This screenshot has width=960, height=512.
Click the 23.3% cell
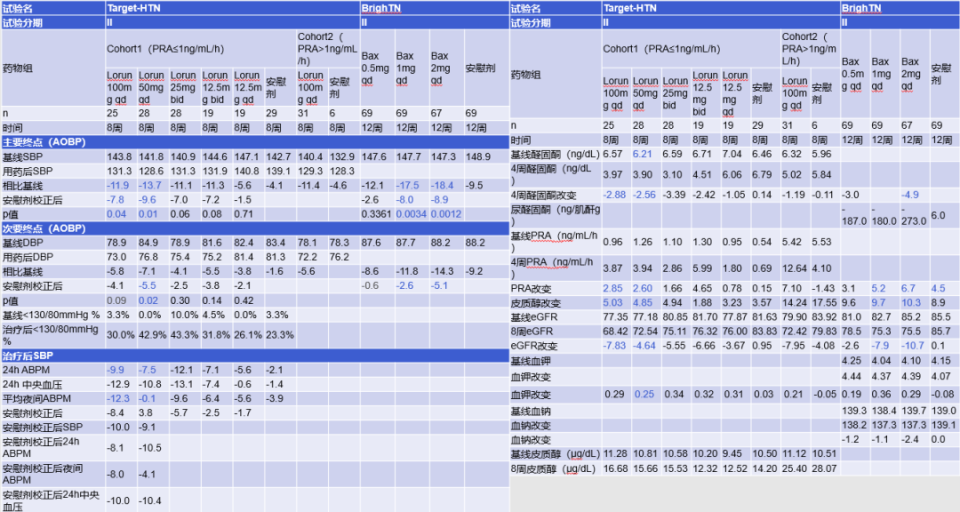(x=280, y=335)
